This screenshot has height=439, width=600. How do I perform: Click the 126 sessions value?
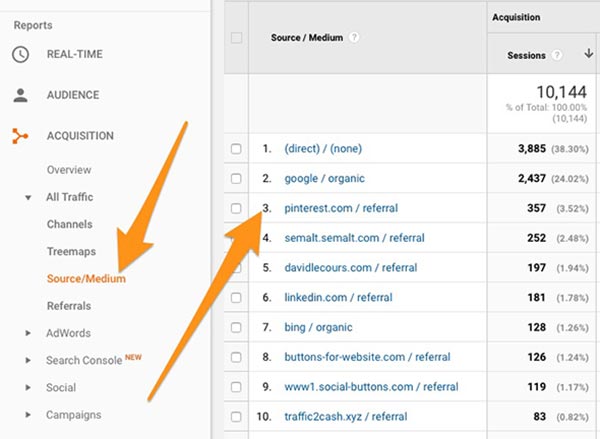(x=536, y=357)
